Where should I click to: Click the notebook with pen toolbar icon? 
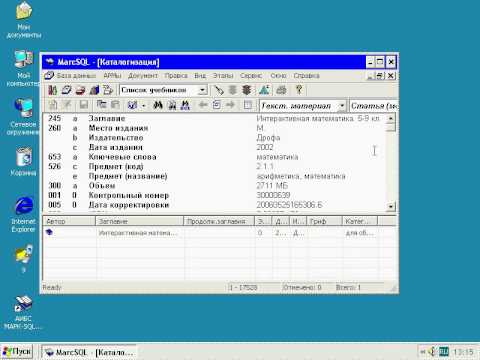coord(66,90)
